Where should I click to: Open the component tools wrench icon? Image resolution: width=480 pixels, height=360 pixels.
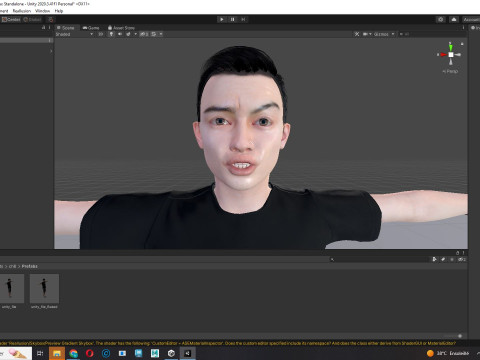(357, 34)
